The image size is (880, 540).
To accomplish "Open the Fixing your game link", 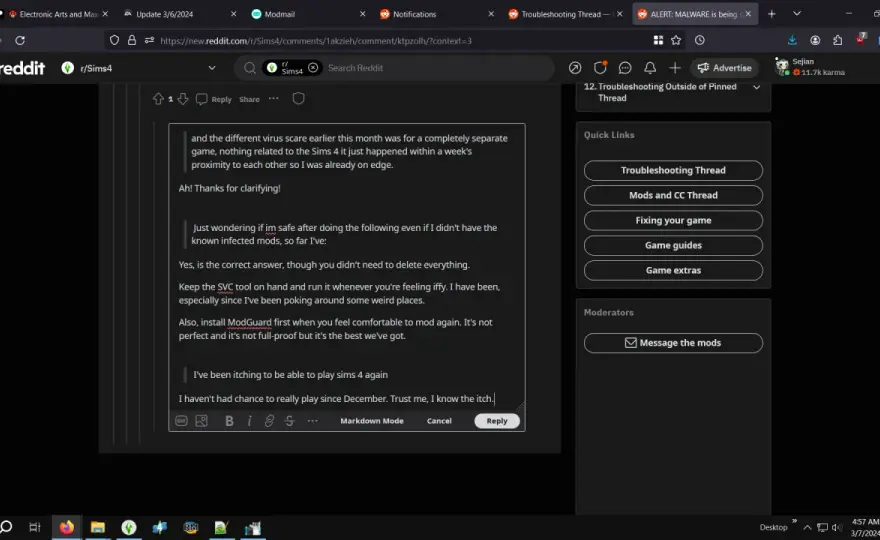I will coord(673,220).
